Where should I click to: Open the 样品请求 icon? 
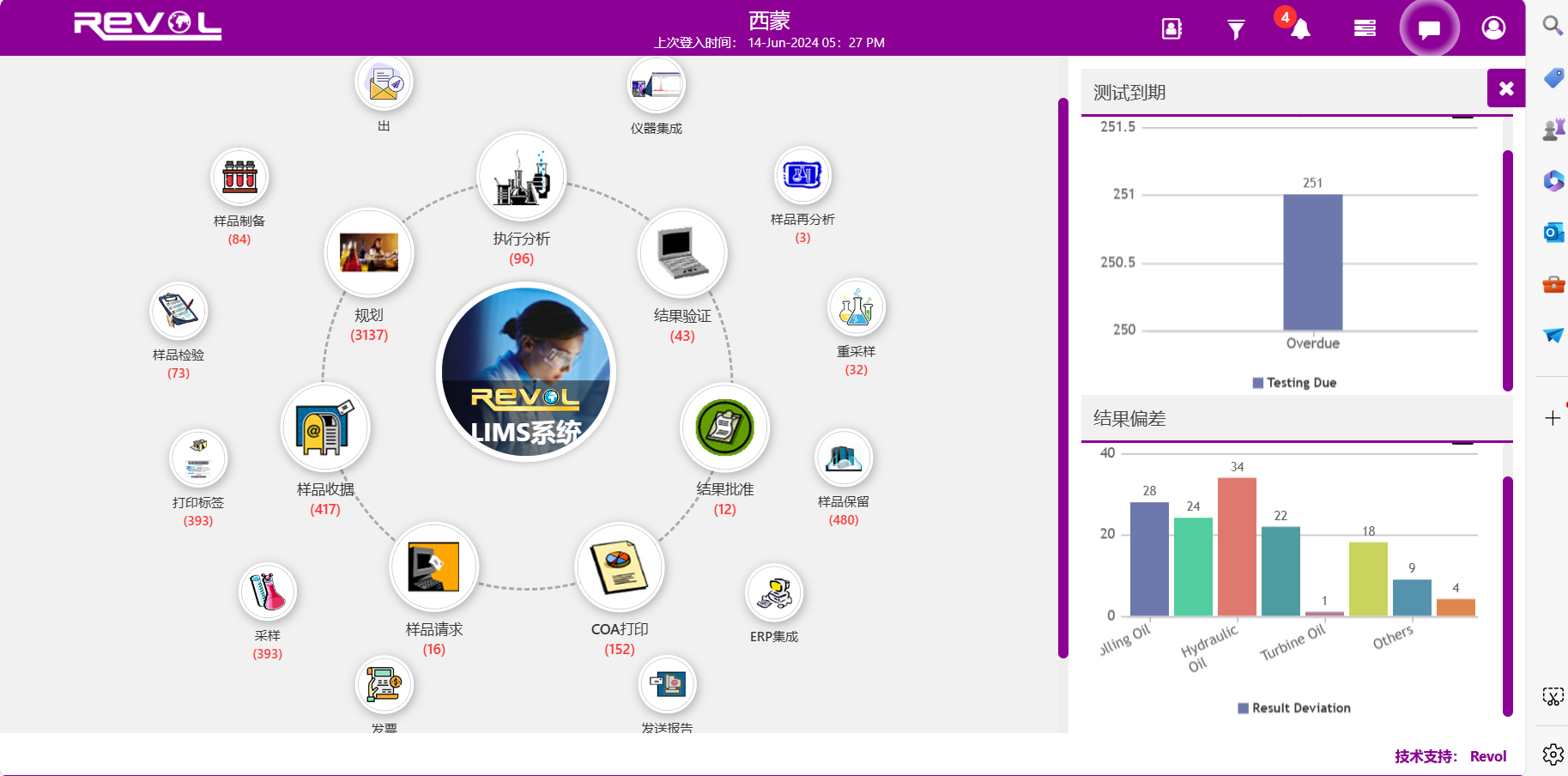[434, 567]
